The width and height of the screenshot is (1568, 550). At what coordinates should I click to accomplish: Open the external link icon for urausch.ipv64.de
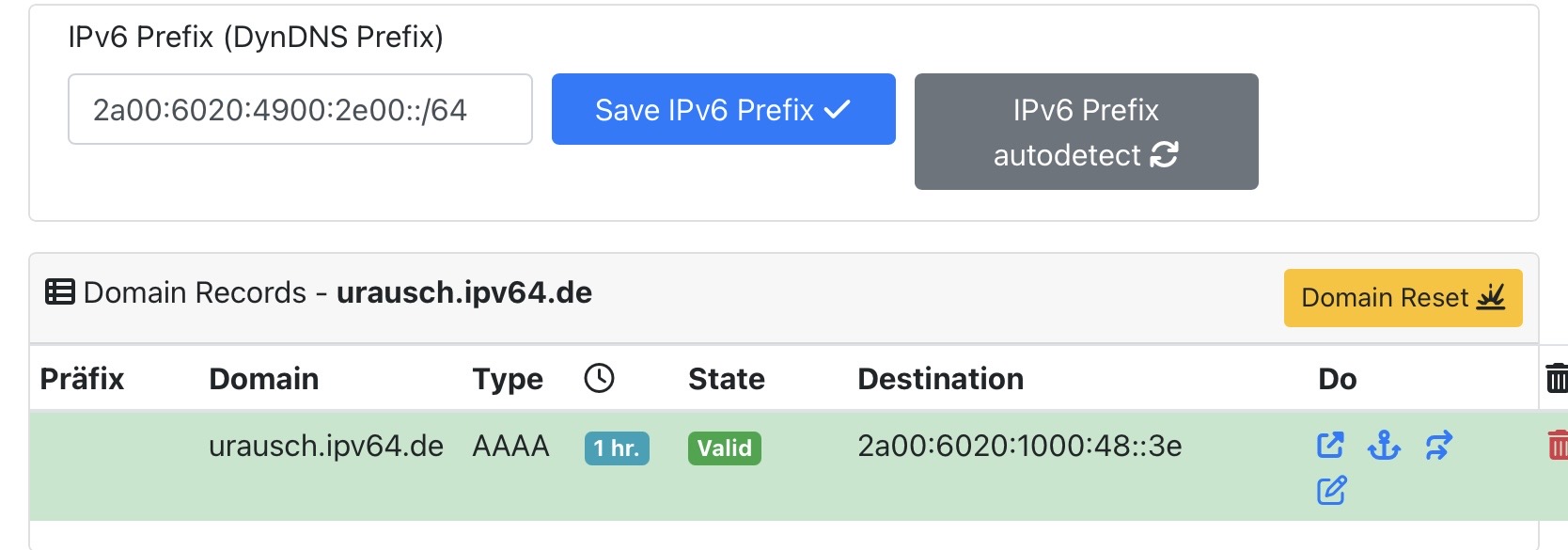point(1330,445)
